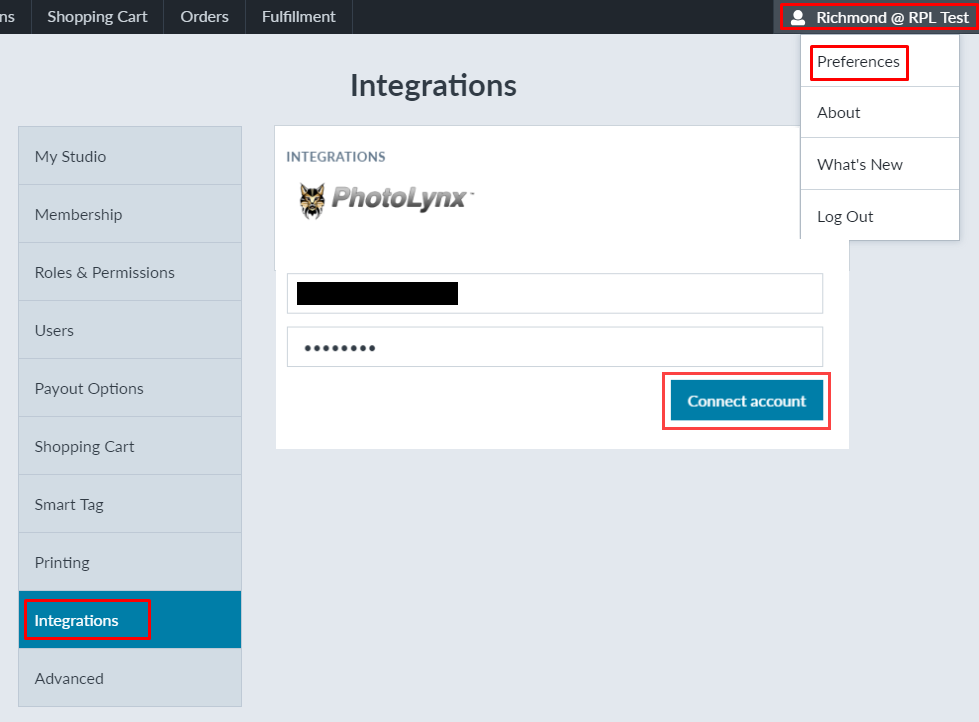Open Shopping Cart in the top navigation bar
Viewport: 979px width, 722px height.
pyautogui.click(x=97, y=17)
